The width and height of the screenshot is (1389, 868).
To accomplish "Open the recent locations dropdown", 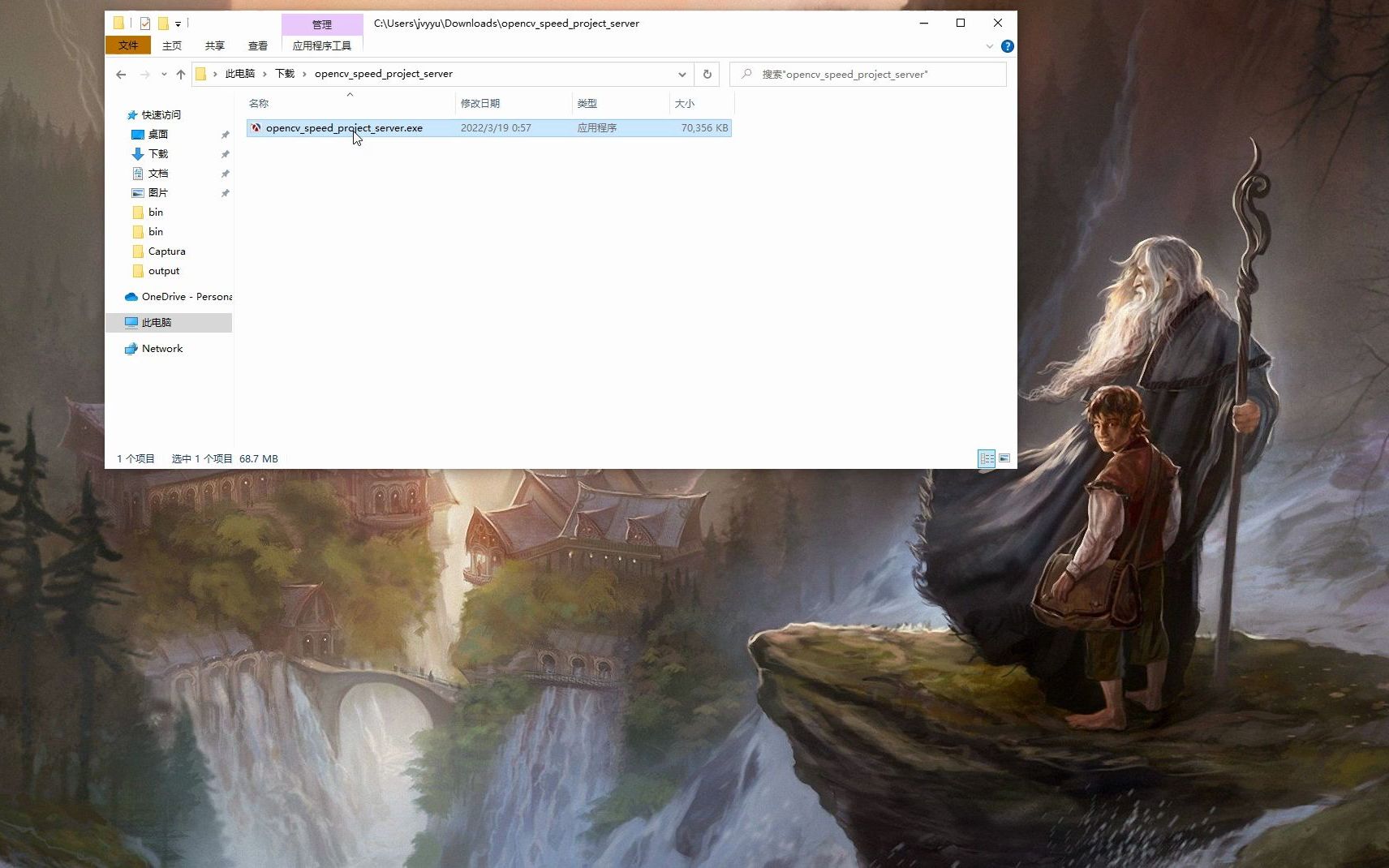I will (164, 75).
